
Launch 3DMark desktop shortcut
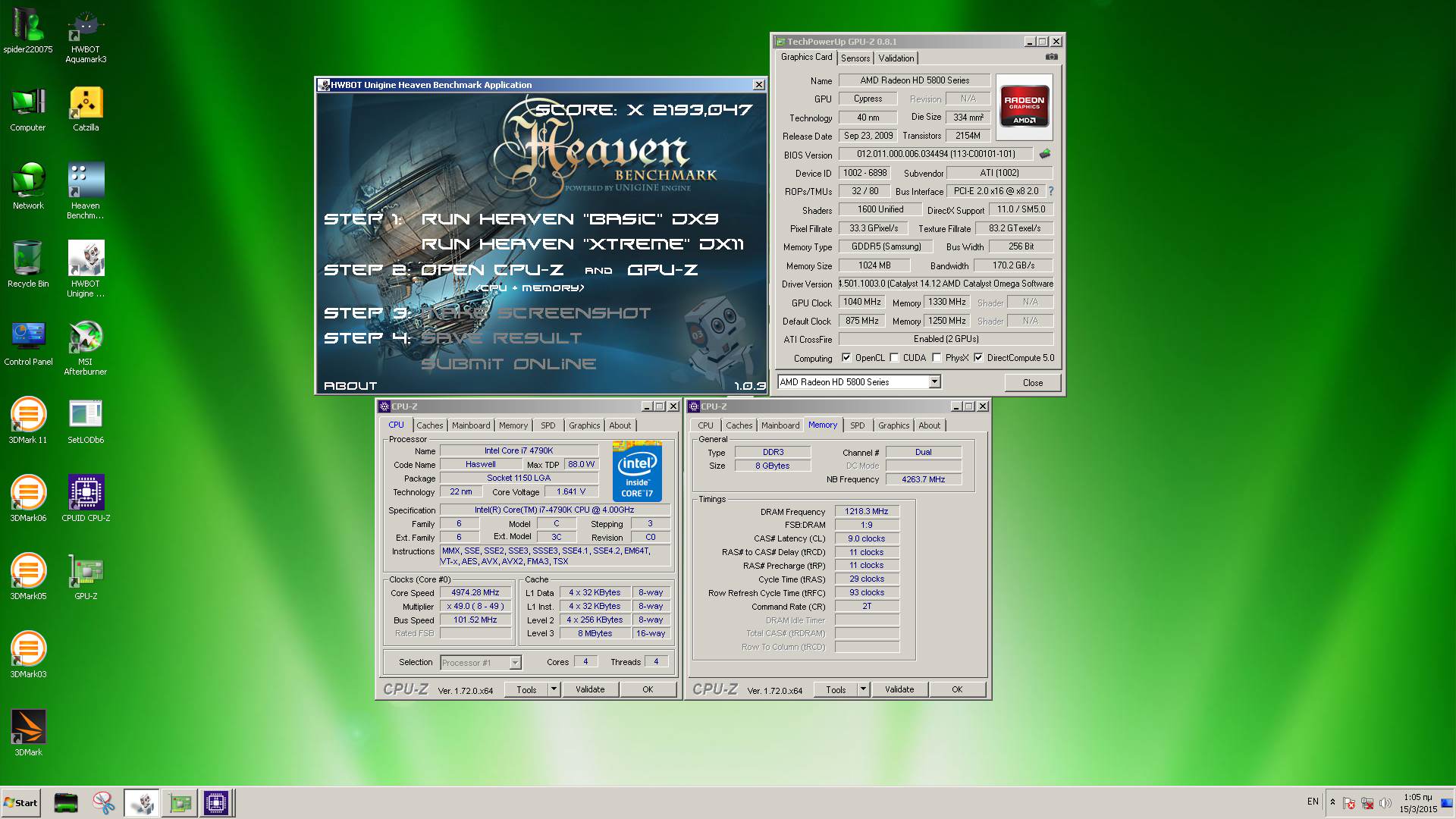[28, 733]
